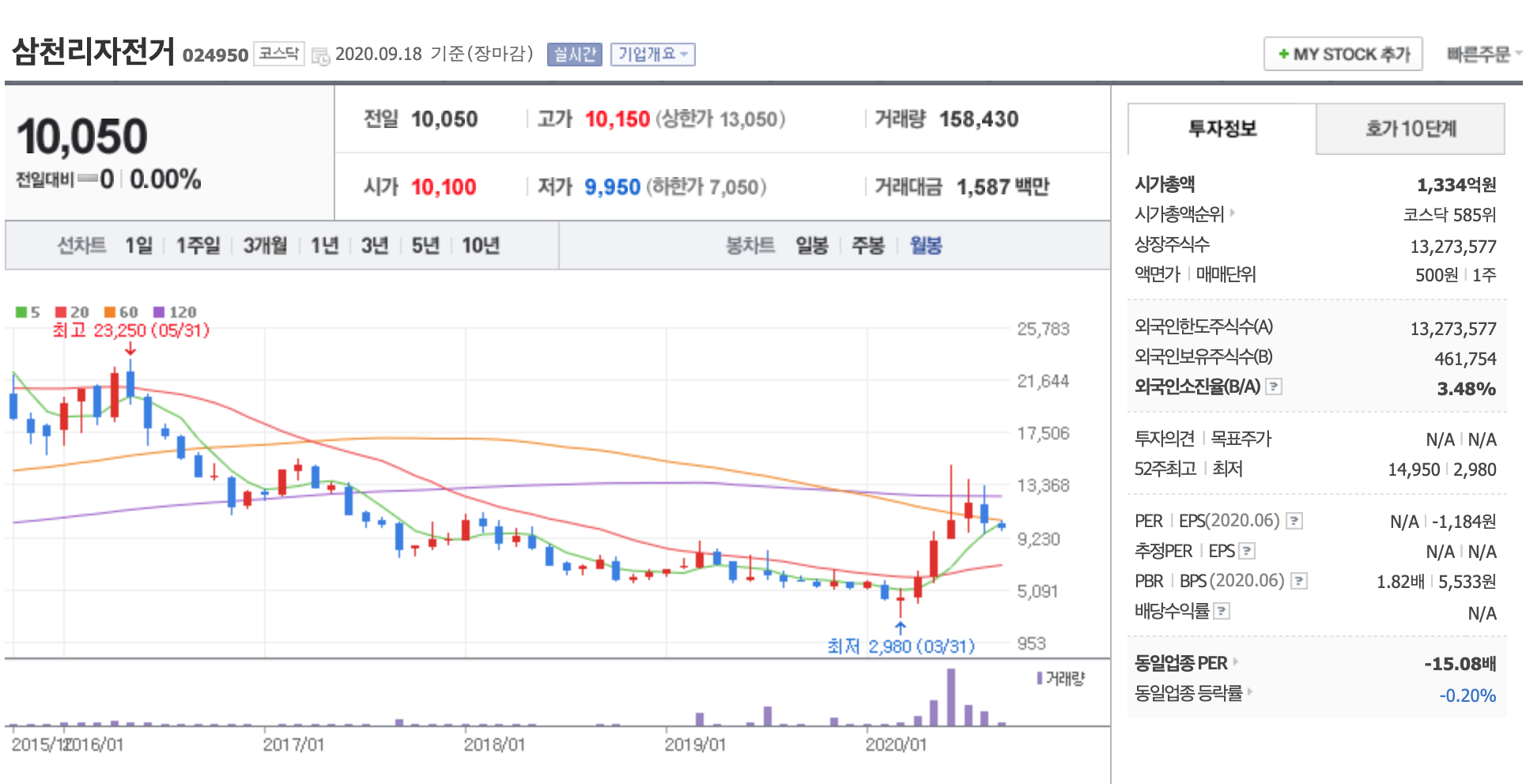Click the MY STOCK 추가 button
Image resolution: width=1526 pixels, height=784 pixels.
point(1343,54)
